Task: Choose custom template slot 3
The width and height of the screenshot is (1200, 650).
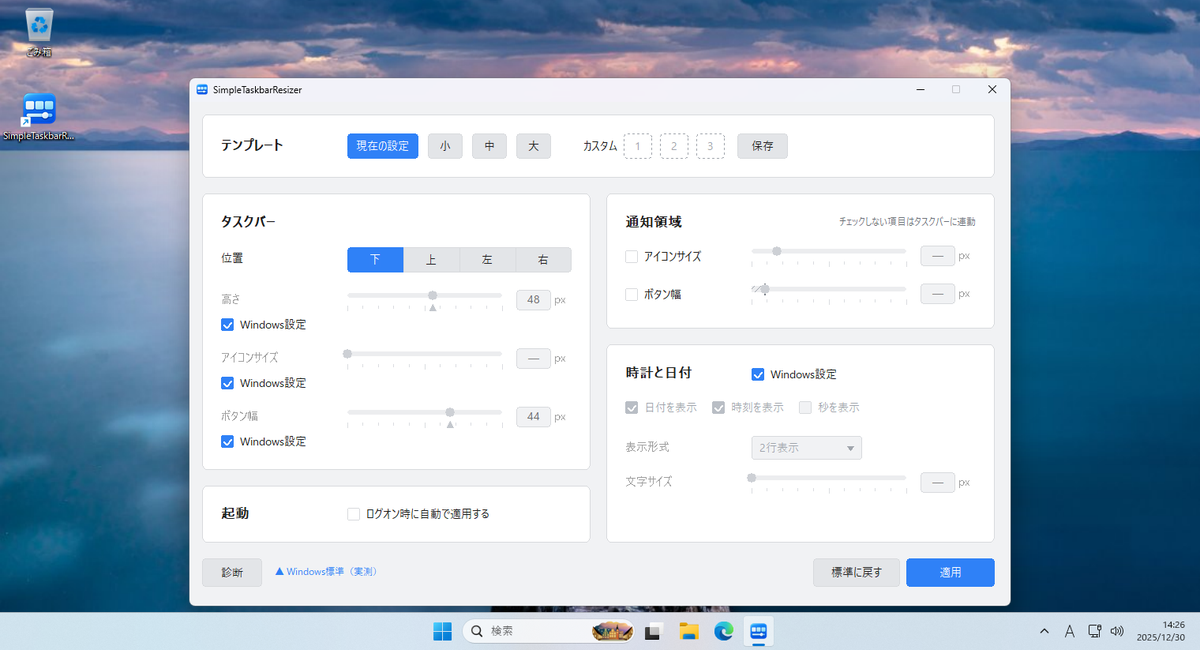Action: click(x=710, y=146)
